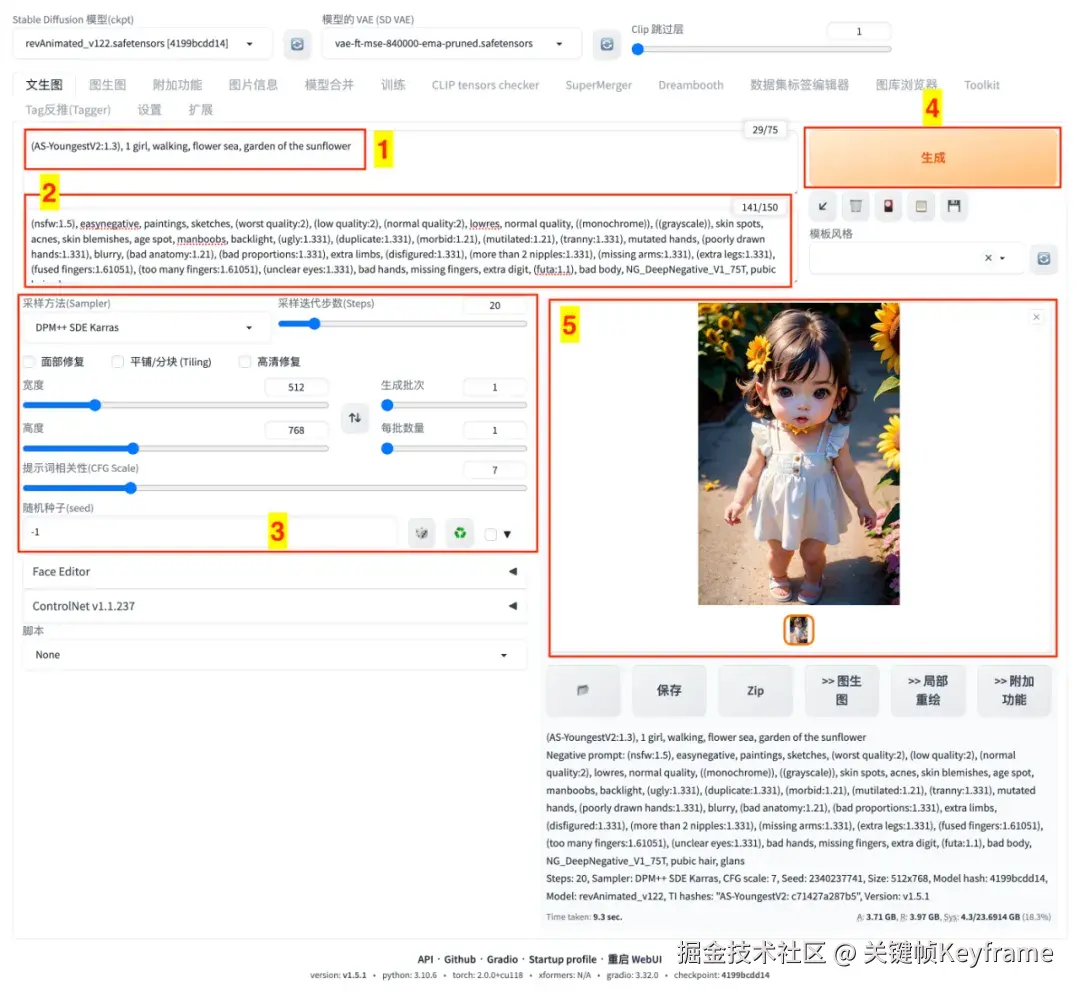This screenshot has height=994, width=1080.
Task: Adjust the 高度 height slider
Action: tap(176, 448)
